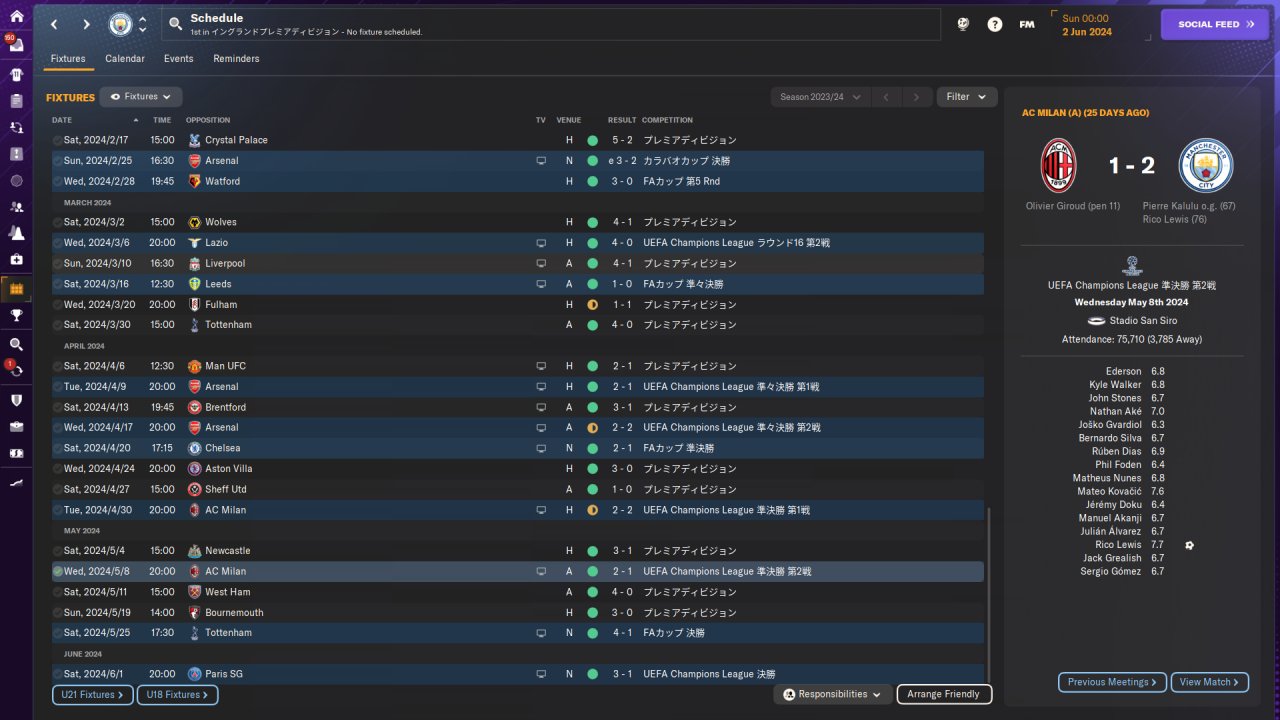The height and width of the screenshot is (720, 1280).
Task: Click the club switcher up/down arrows
Action: click(143, 24)
